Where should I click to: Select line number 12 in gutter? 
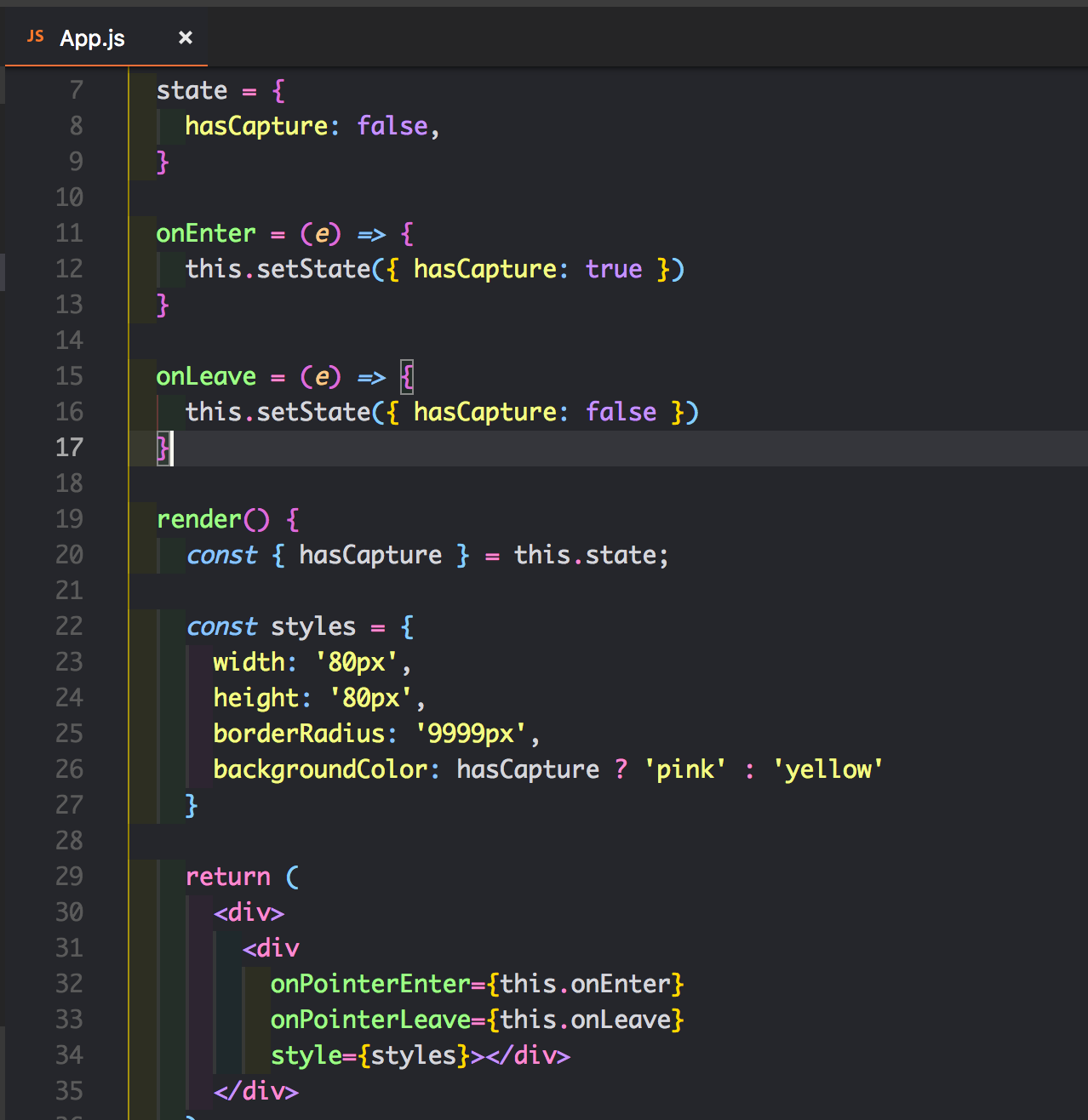tap(70, 269)
